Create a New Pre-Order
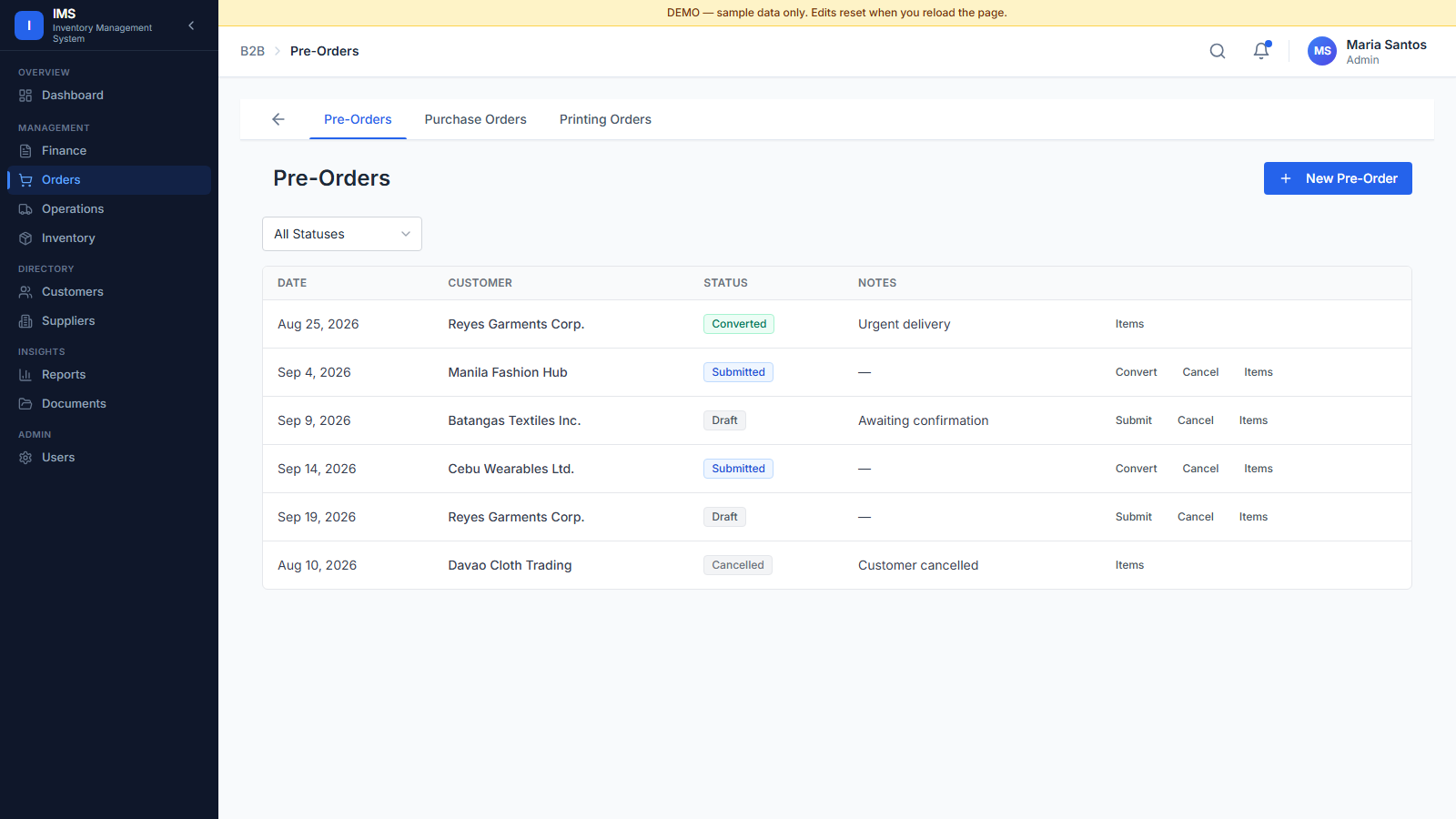Image resolution: width=1456 pixels, height=819 pixels. 1338,178
